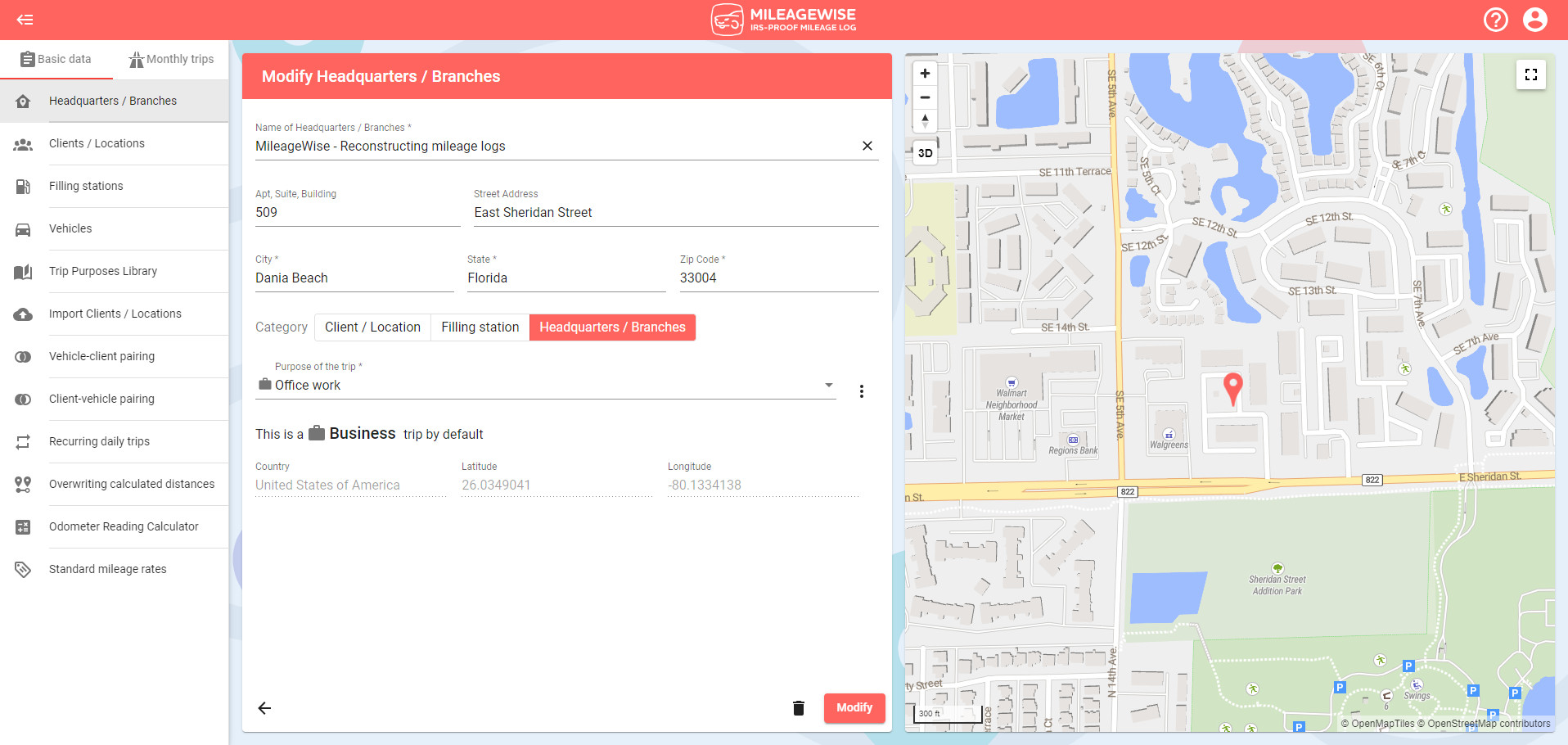Click the disabled Longitude field
The width and height of the screenshot is (1568, 745).
(x=763, y=485)
